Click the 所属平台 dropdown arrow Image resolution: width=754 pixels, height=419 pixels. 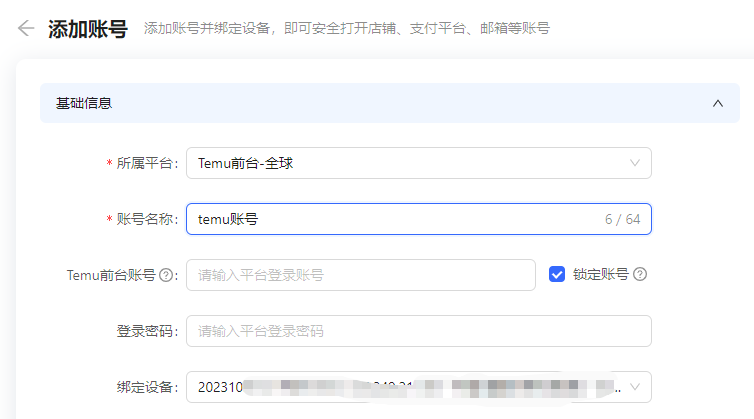[635, 163]
